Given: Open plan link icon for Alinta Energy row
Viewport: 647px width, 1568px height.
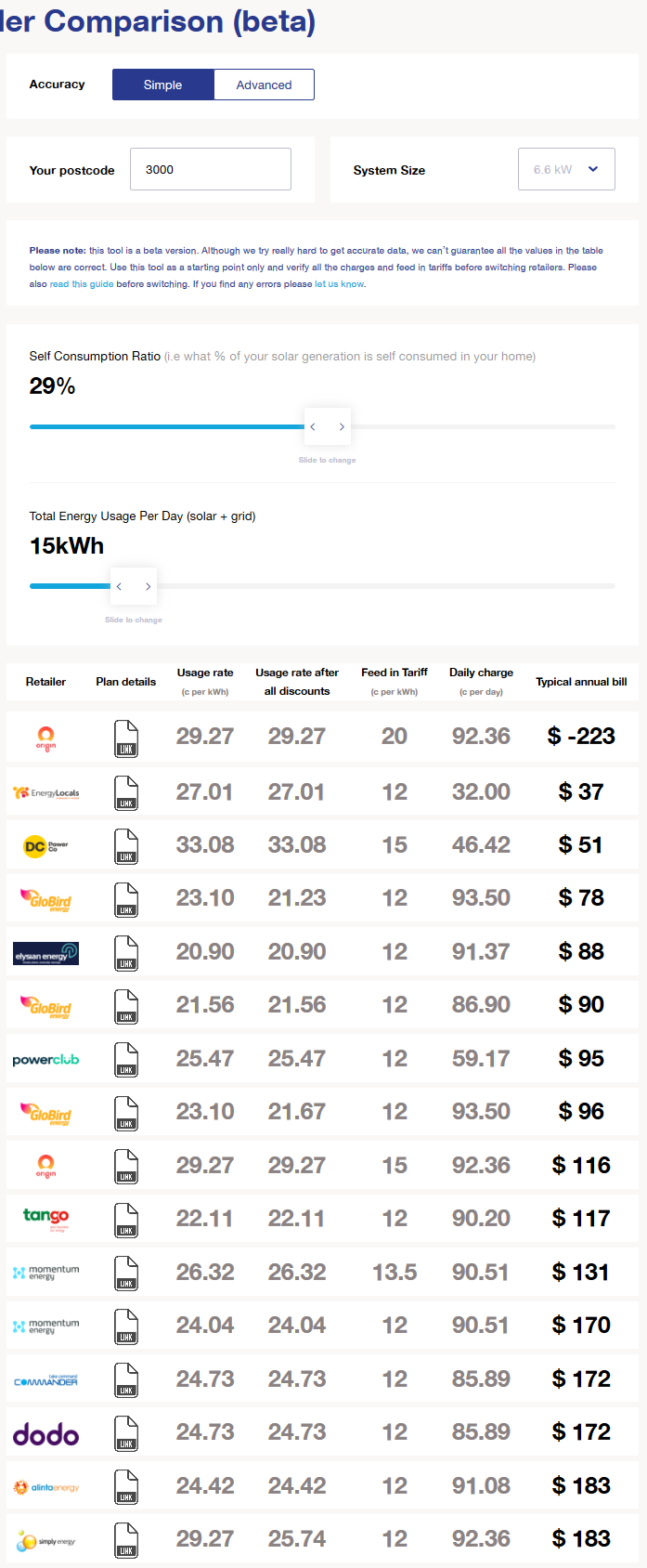Looking at the screenshot, I should [x=126, y=1486].
